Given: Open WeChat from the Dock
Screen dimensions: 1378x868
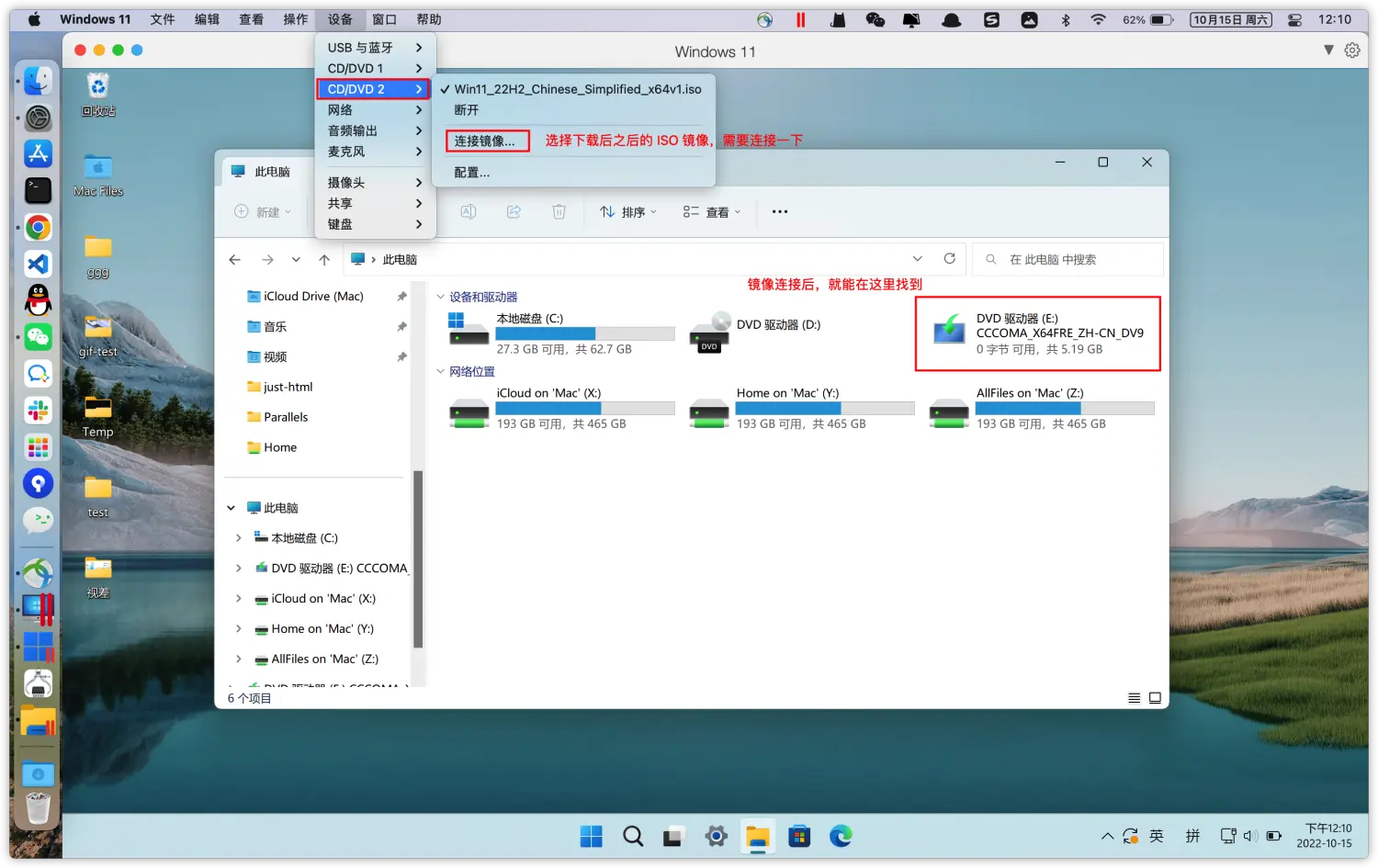Looking at the screenshot, I should [x=38, y=337].
